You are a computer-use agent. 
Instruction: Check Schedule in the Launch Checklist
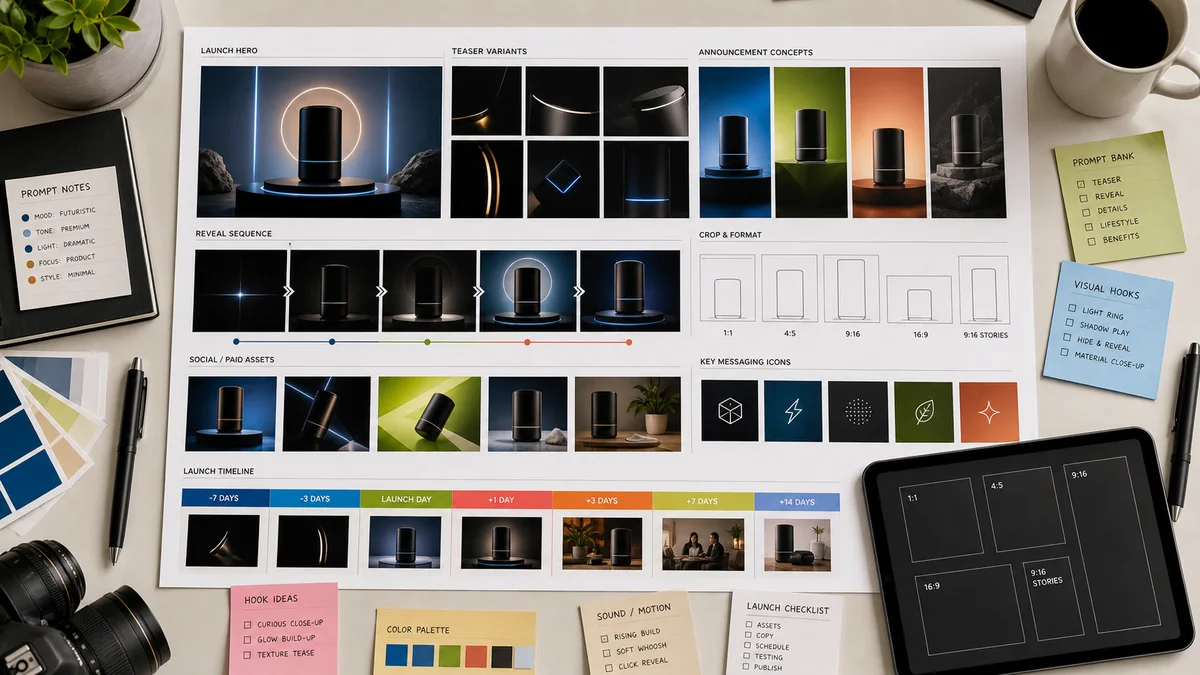pos(747,647)
